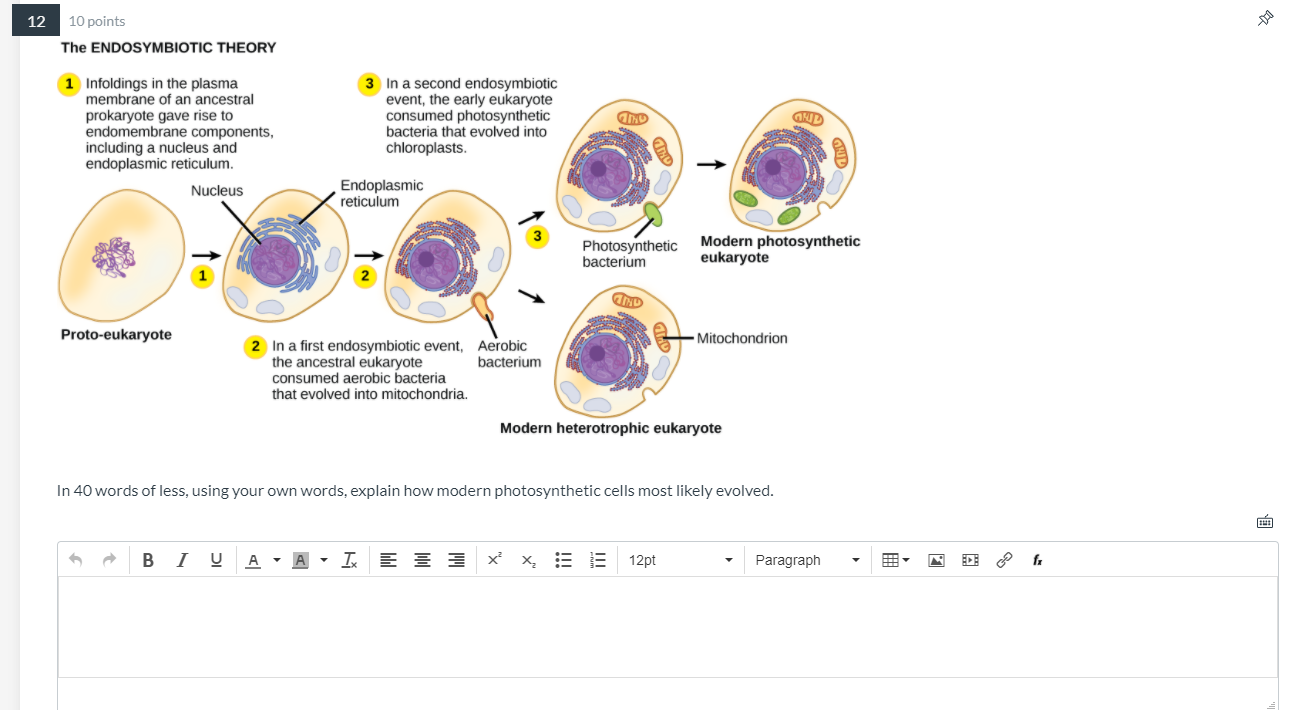
Task: Clear formatting of selected text
Action: coord(349,560)
